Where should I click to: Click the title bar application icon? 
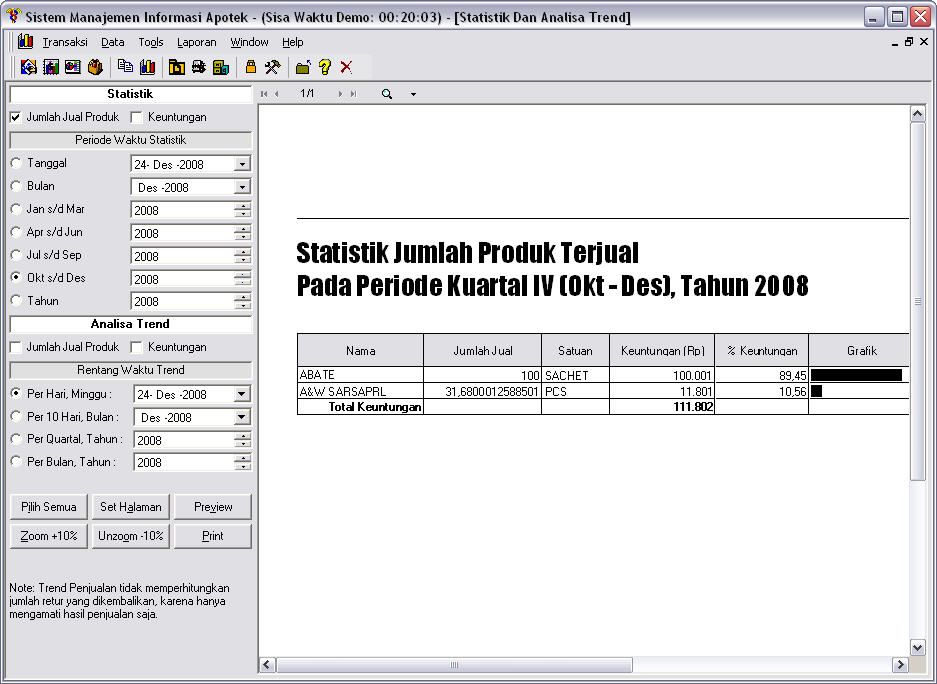pyautogui.click(x=13, y=16)
